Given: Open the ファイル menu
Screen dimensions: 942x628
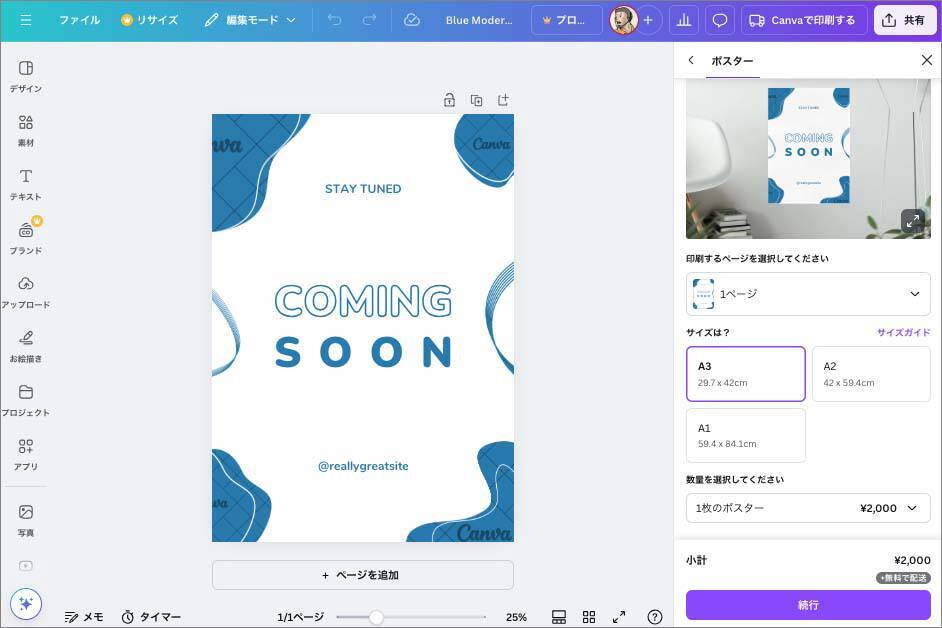Looking at the screenshot, I should [79, 20].
